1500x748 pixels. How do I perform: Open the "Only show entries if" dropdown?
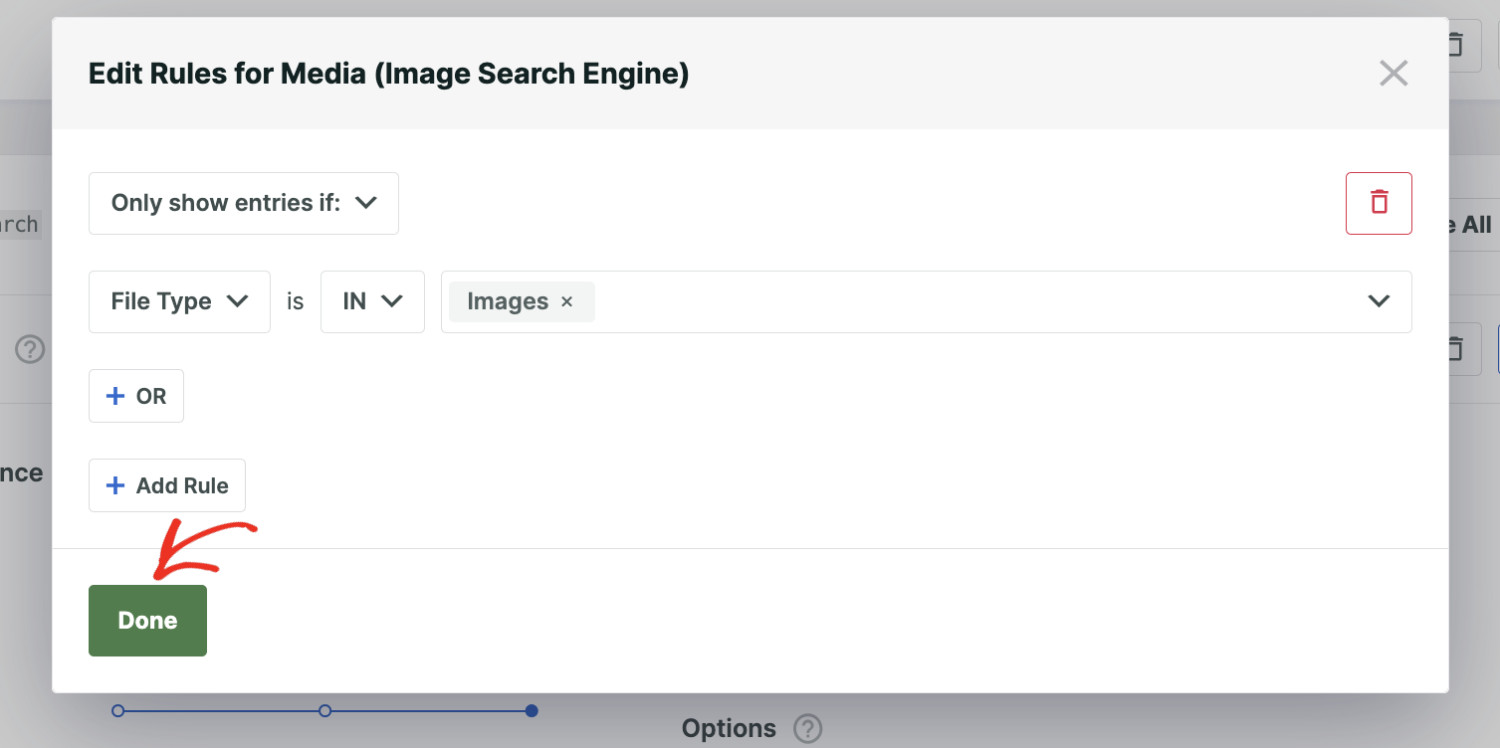243,203
